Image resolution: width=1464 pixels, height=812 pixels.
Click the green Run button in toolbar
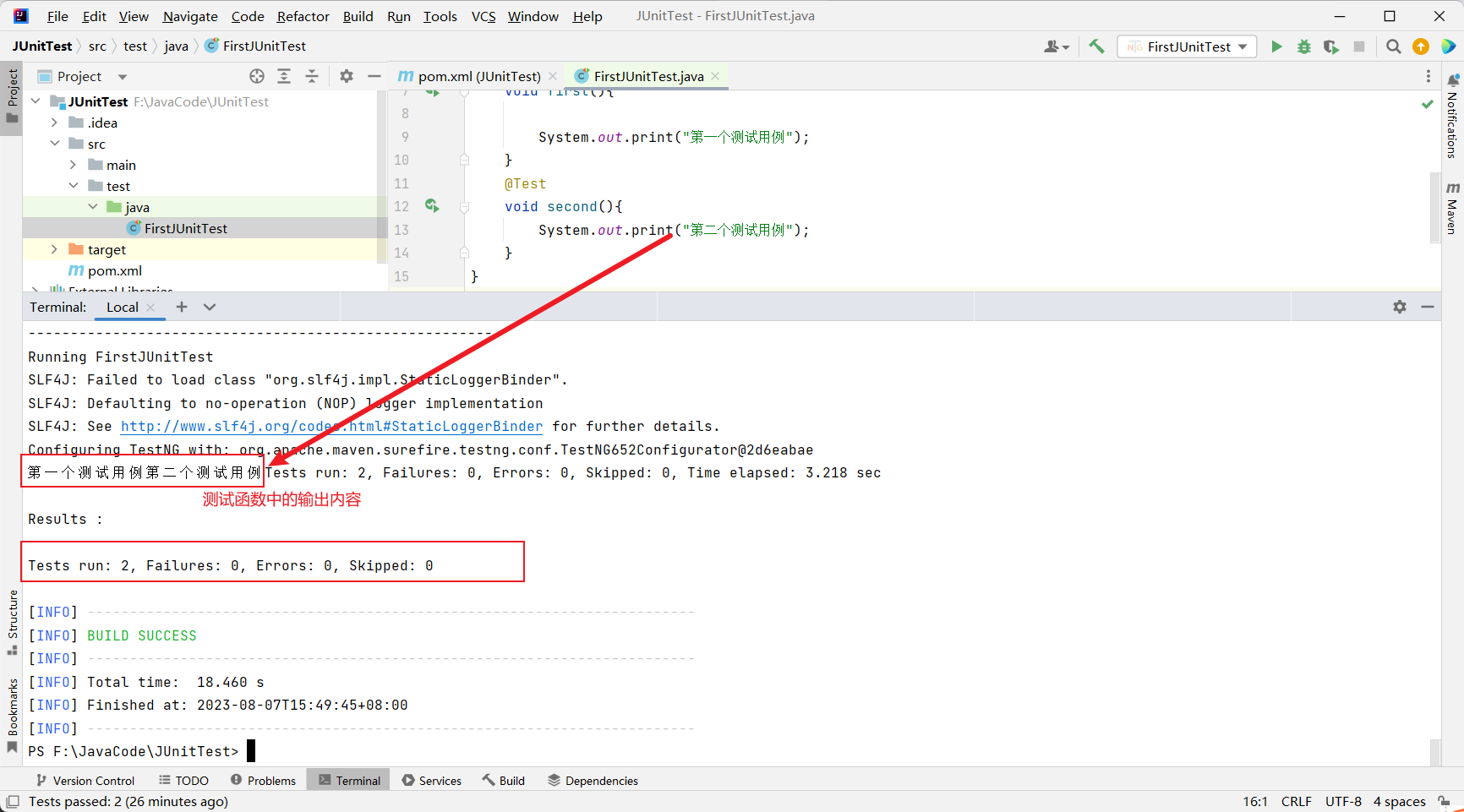point(1276,46)
